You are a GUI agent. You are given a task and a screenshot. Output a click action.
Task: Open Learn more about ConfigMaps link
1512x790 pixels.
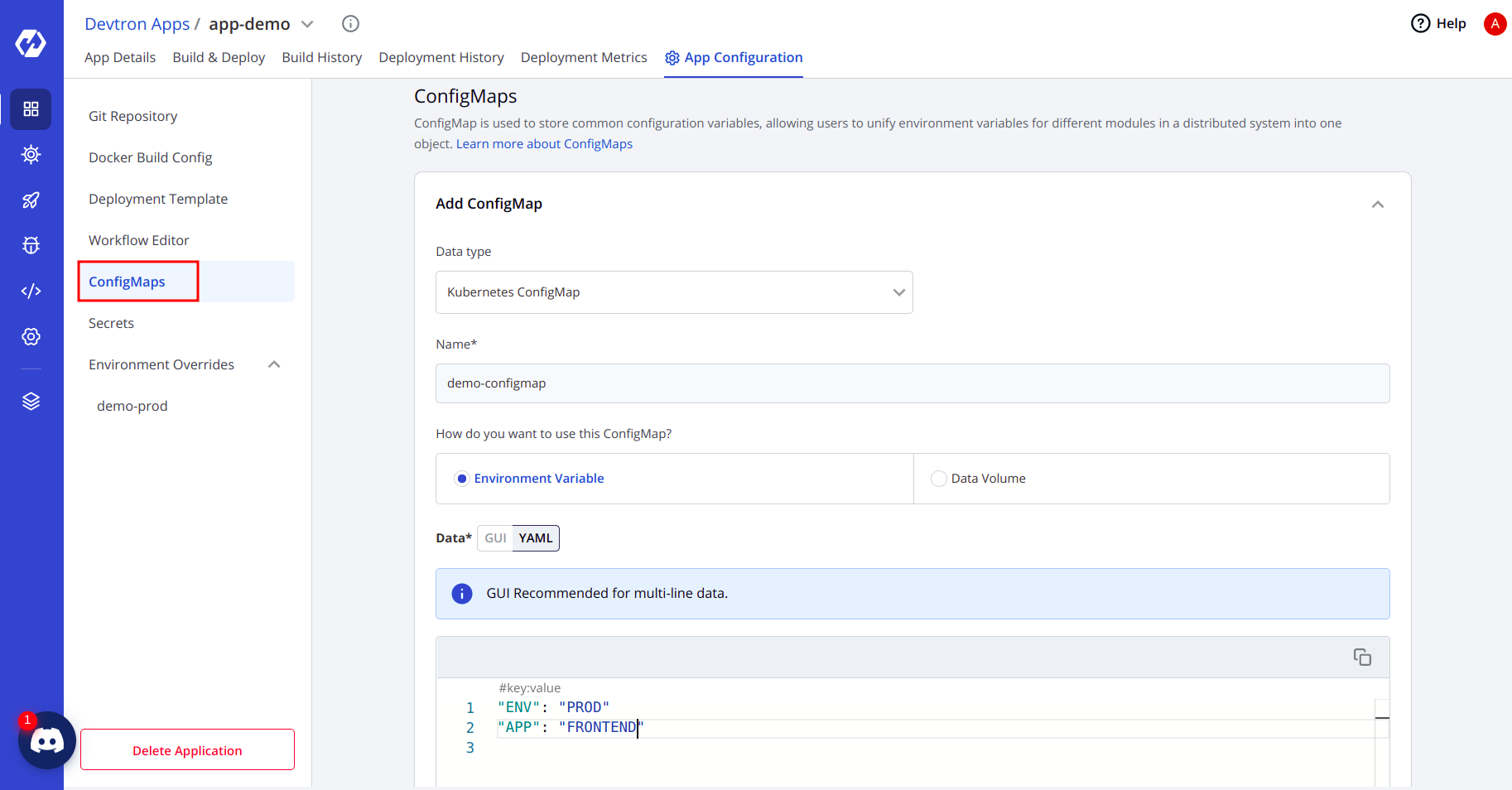pyautogui.click(x=544, y=143)
